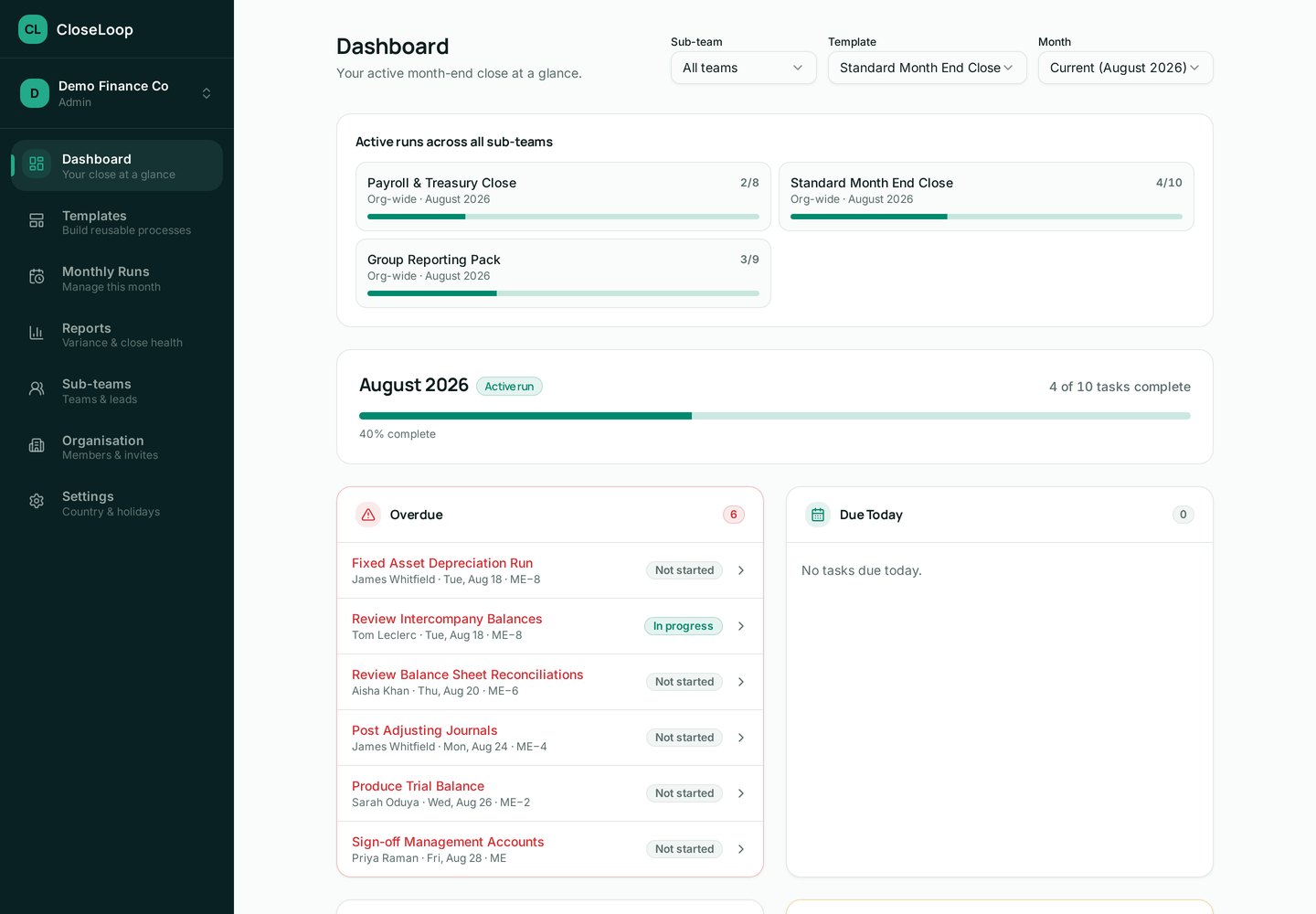Click the 4 of 10 tasks complete text
Image resolution: width=1316 pixels, height=914 pixels.
coord(1120,387)
